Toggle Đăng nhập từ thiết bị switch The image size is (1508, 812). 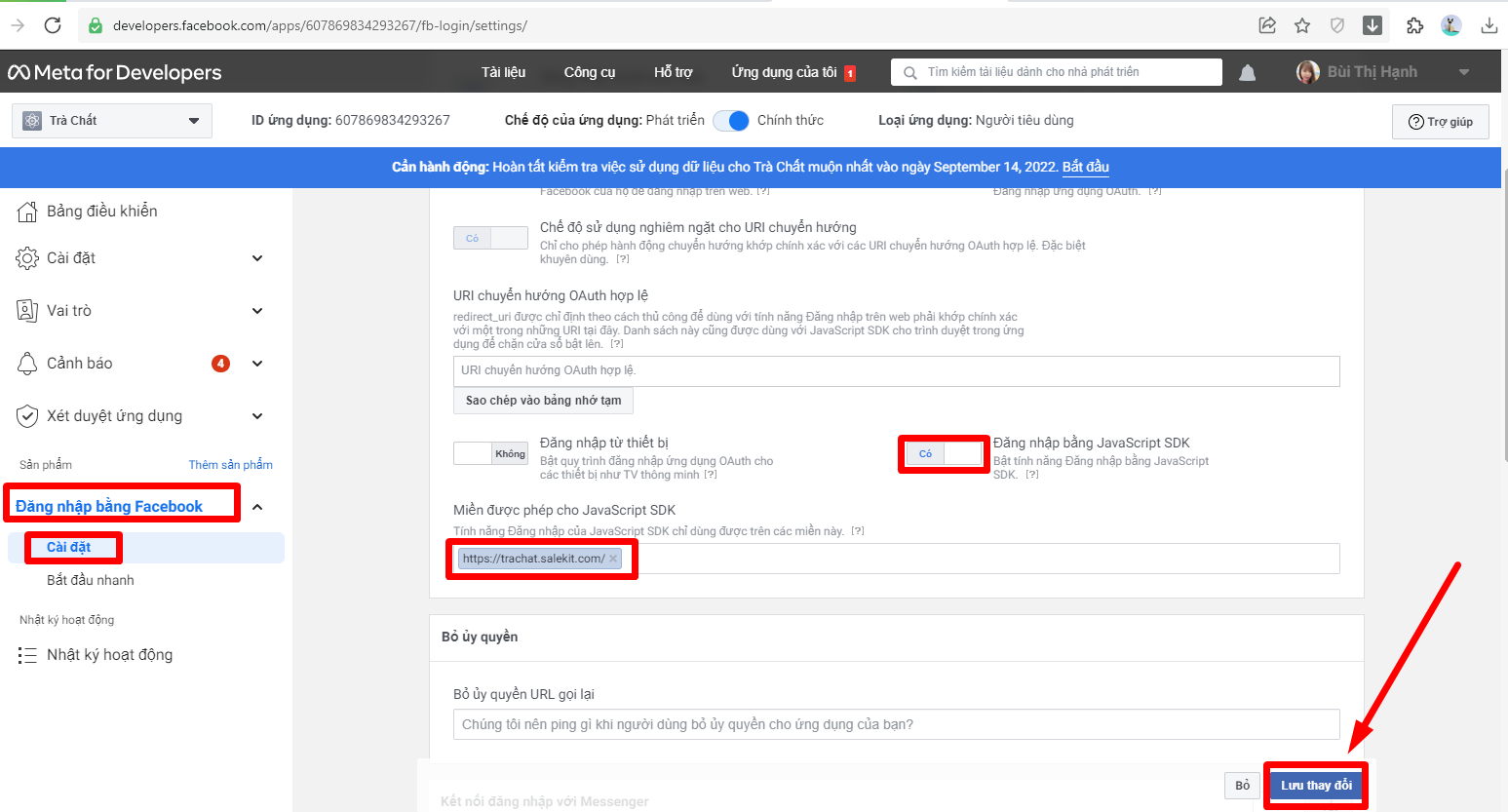coord(490,453)
